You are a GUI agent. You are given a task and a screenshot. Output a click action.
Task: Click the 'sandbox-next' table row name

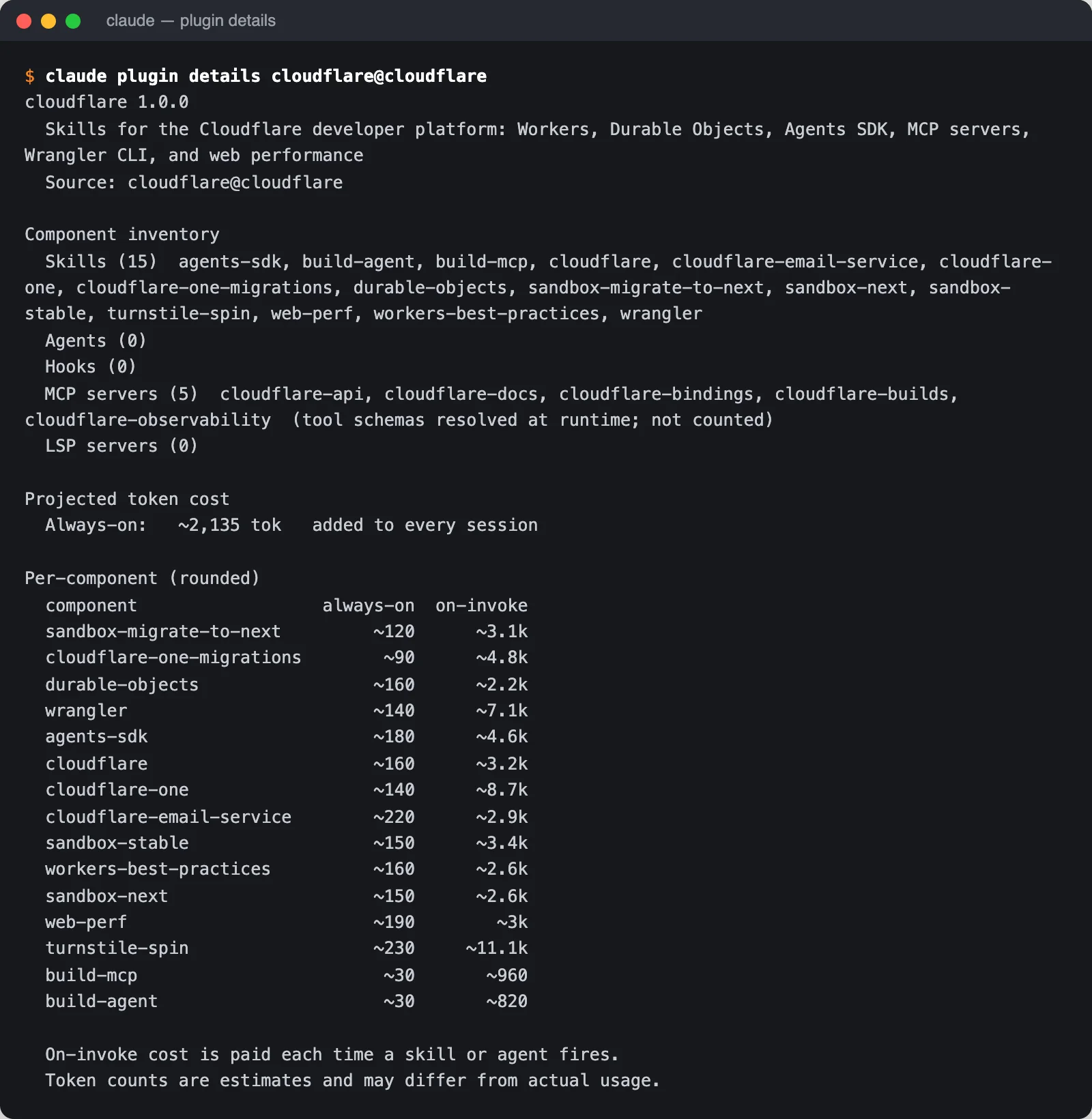click(106, 897)
